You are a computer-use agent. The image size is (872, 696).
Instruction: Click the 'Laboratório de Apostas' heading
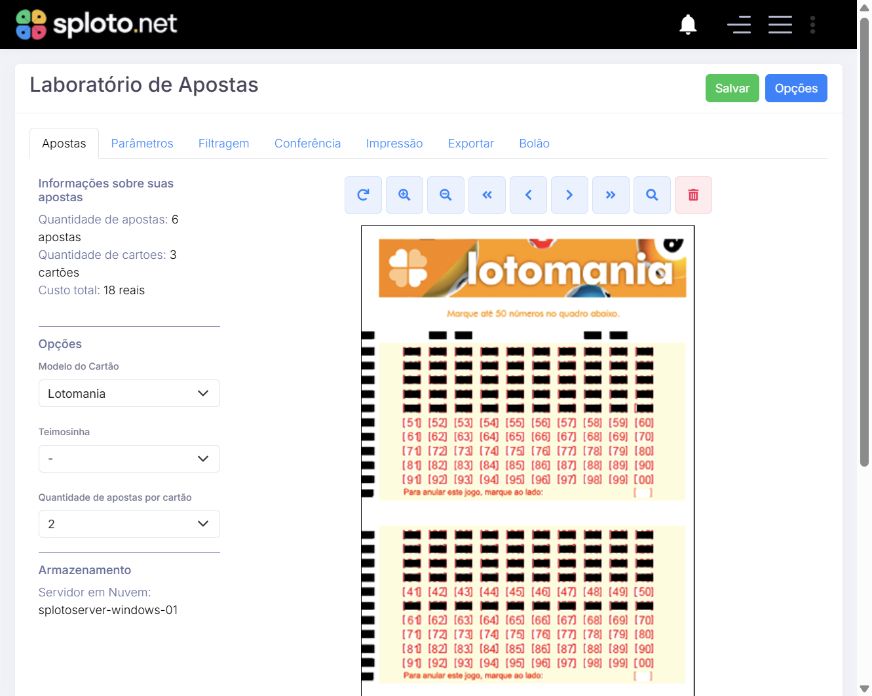144,85
